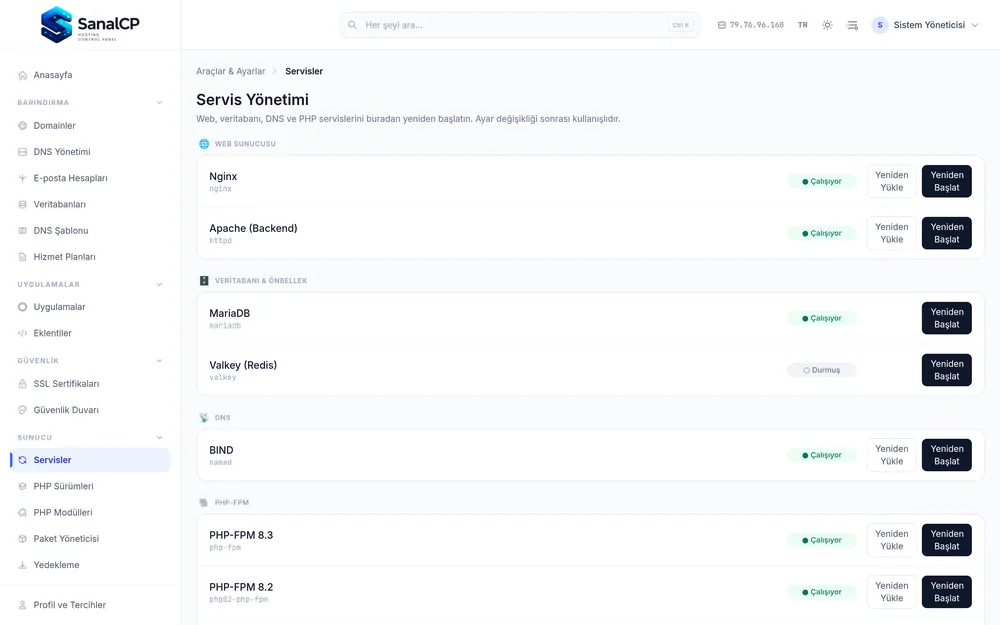Click the SSL Sertifikaları lock icon

click(22, 384)
